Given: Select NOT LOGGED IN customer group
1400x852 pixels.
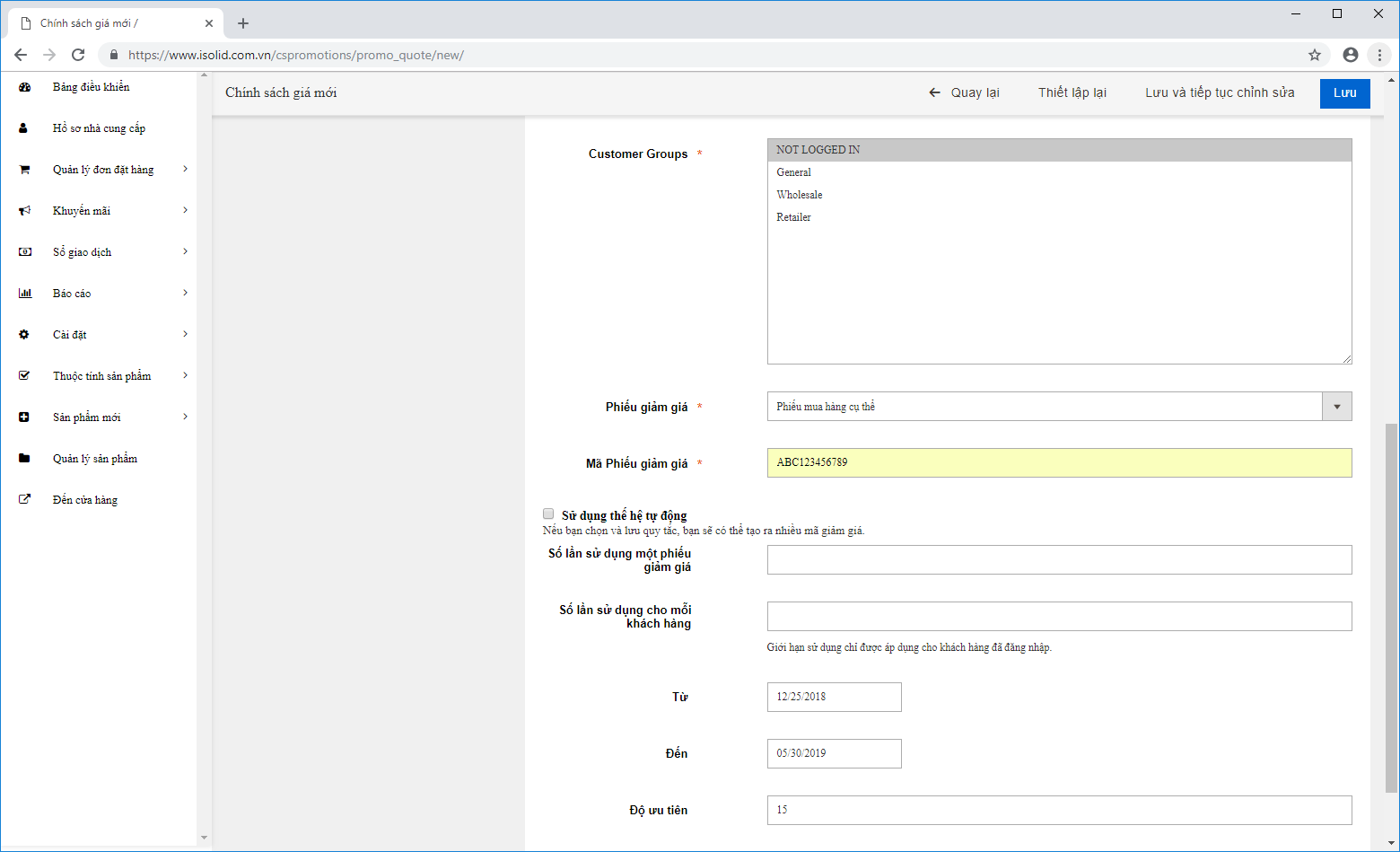Looking at the screenshot, I should 1059,150.
